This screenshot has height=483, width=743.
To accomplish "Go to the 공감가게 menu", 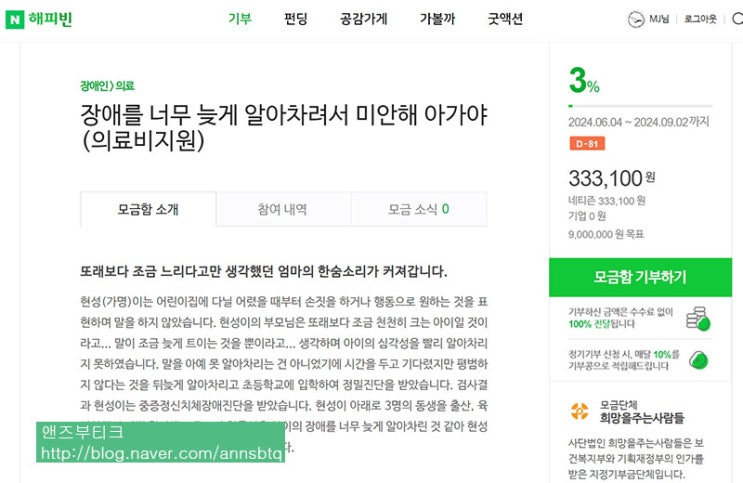I will pyautogui.click(x=363, y=19).
